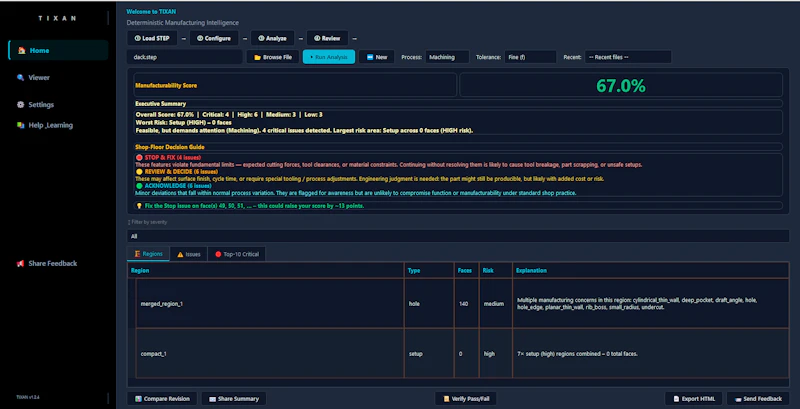Image resolution: width=800 pixels, height=409 pixels.
Task: Open Share Feedback in the sidebar
Action: [x=47, y=264]
